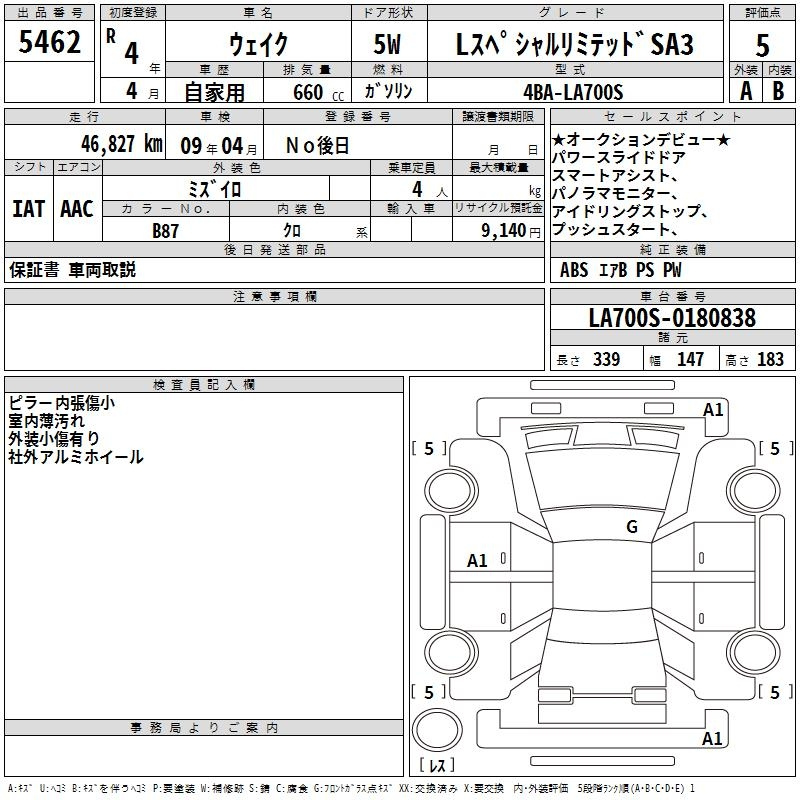Viewport: 800px width, 800px height.
Task: Click the 保証書 車両取説 entry
Action: [x=72, y=270]
